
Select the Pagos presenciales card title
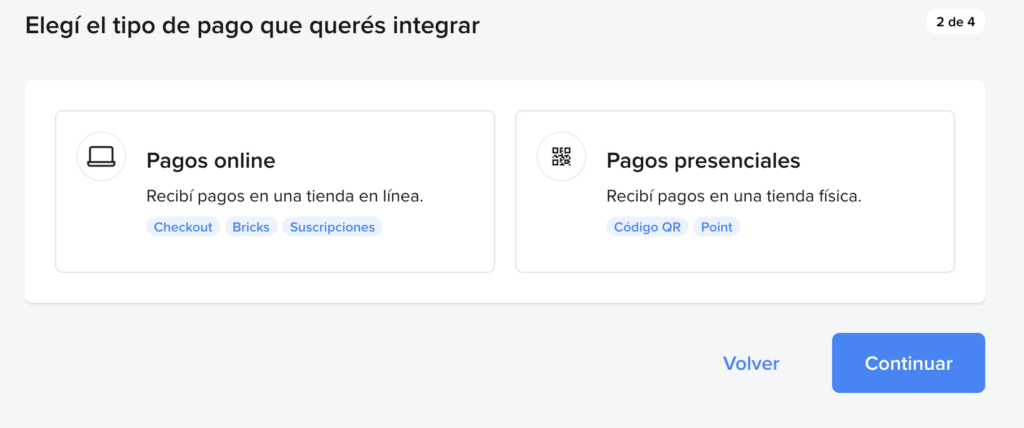tap(703, 160)
